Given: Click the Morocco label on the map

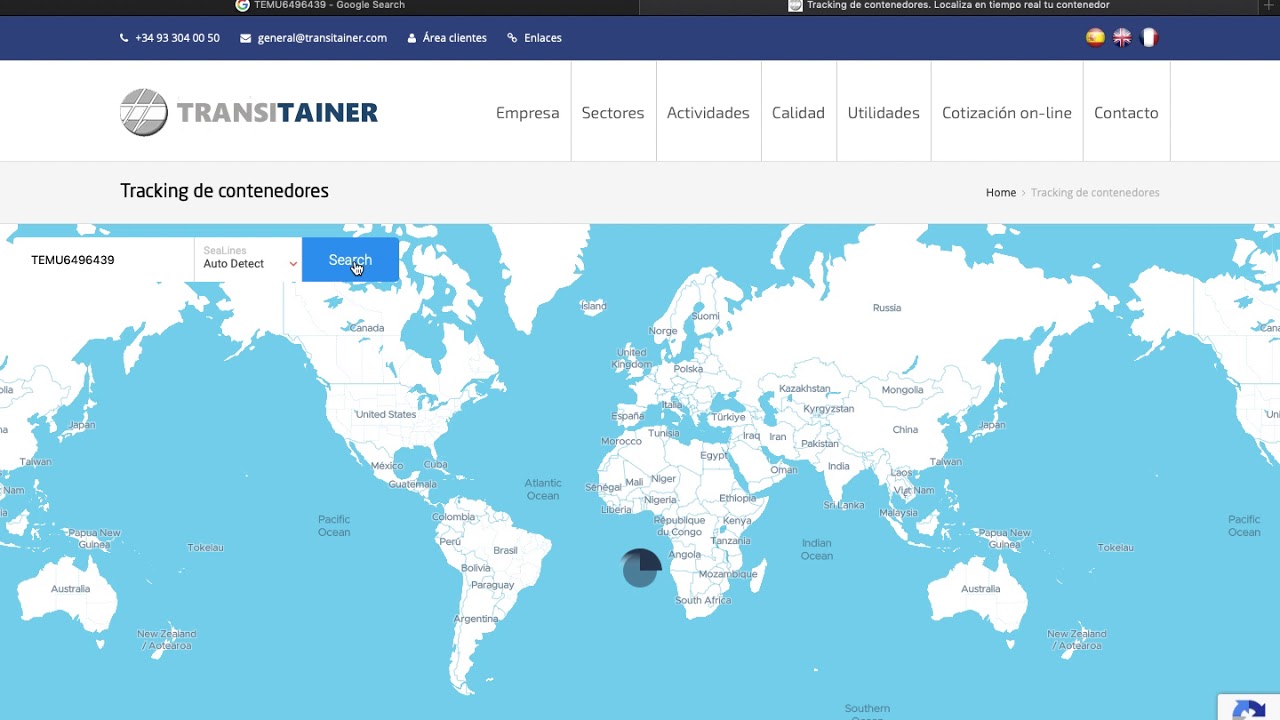Looking at the screenshot, I should pos(621,442).
